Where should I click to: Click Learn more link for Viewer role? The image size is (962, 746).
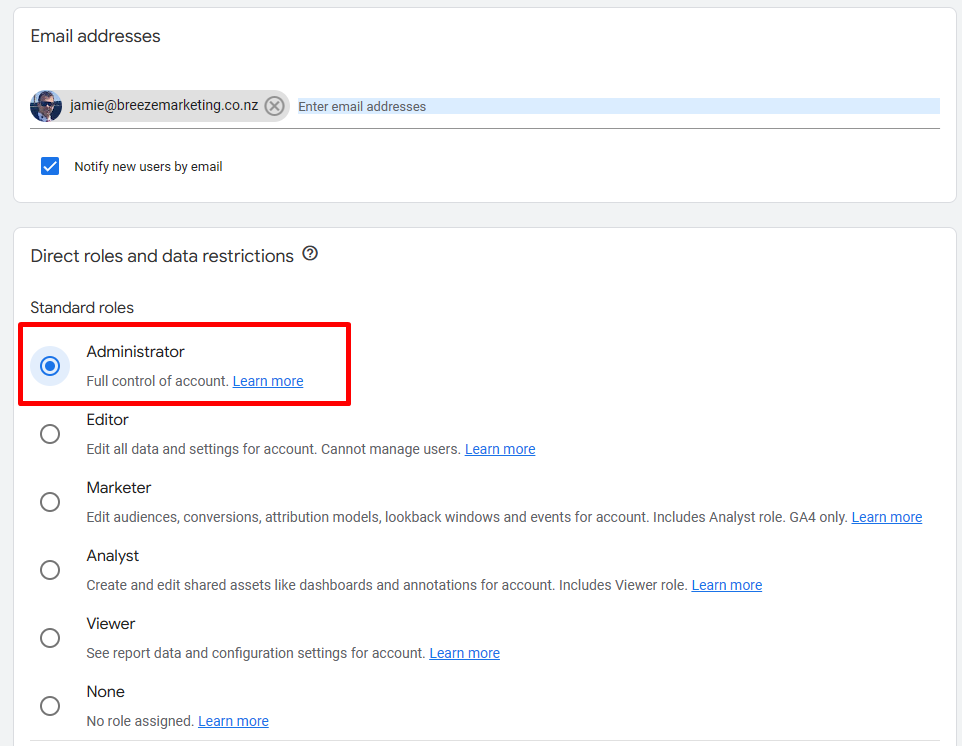coord(464,653)
